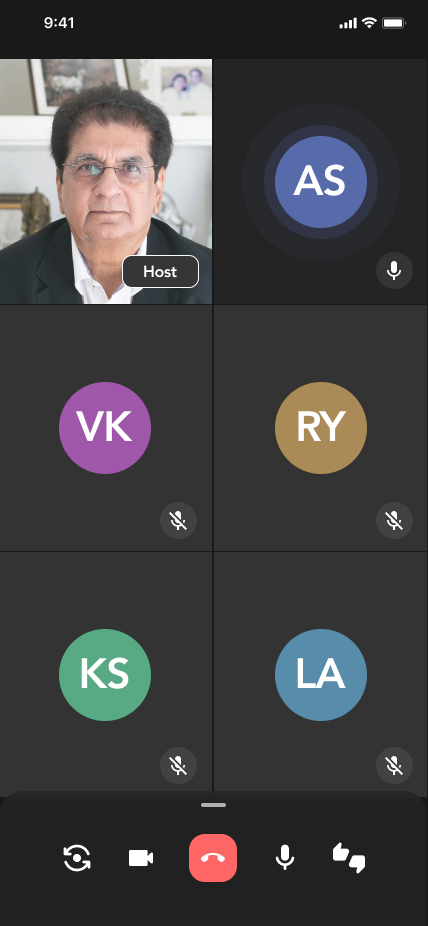Select the purple VK avatar
Viewport: 428px width, 926px height.
105,428
